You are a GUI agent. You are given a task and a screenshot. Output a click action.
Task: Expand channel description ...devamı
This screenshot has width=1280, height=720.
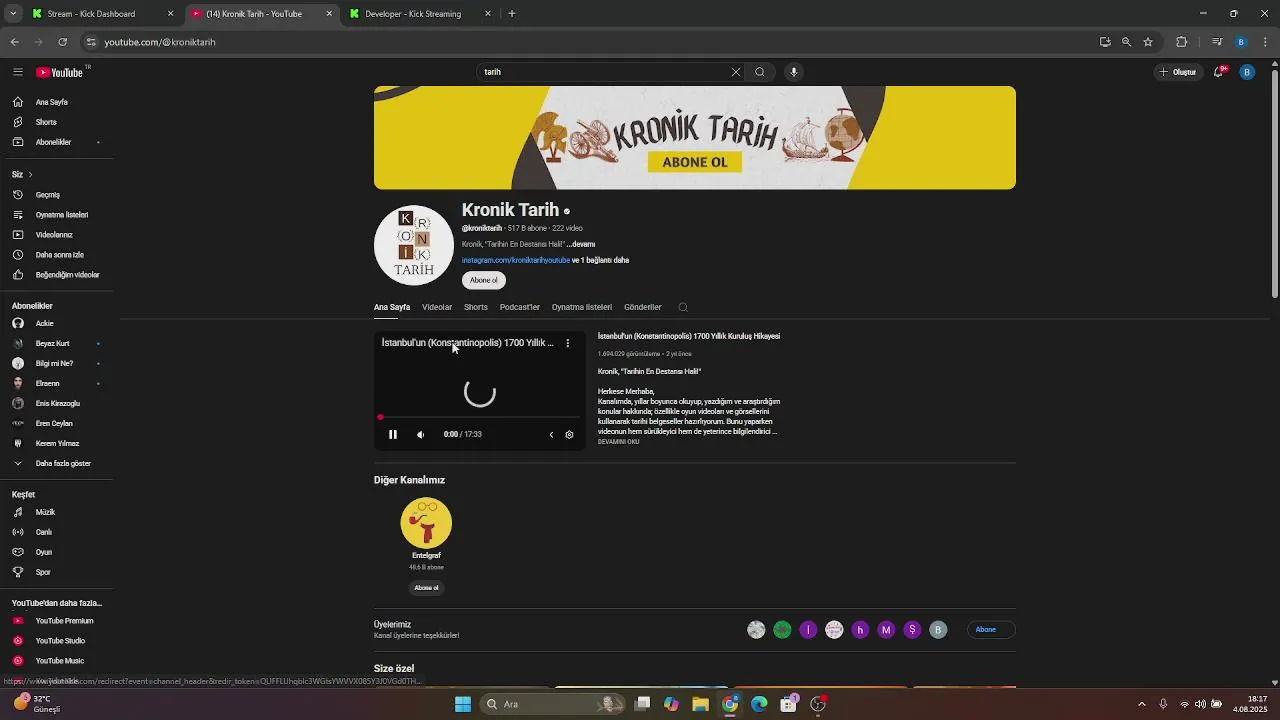581,244
